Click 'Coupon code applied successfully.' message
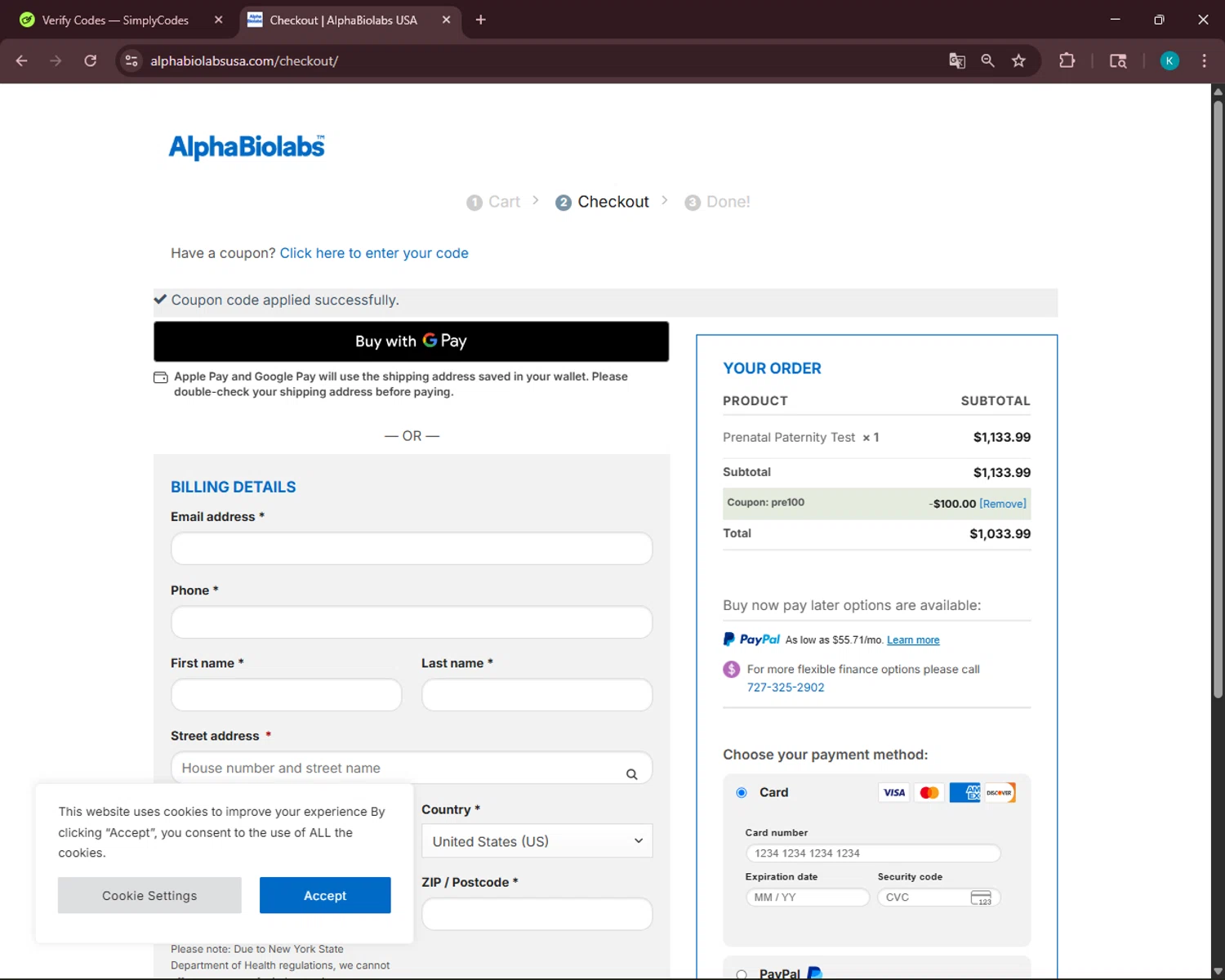 coord(285,301)
